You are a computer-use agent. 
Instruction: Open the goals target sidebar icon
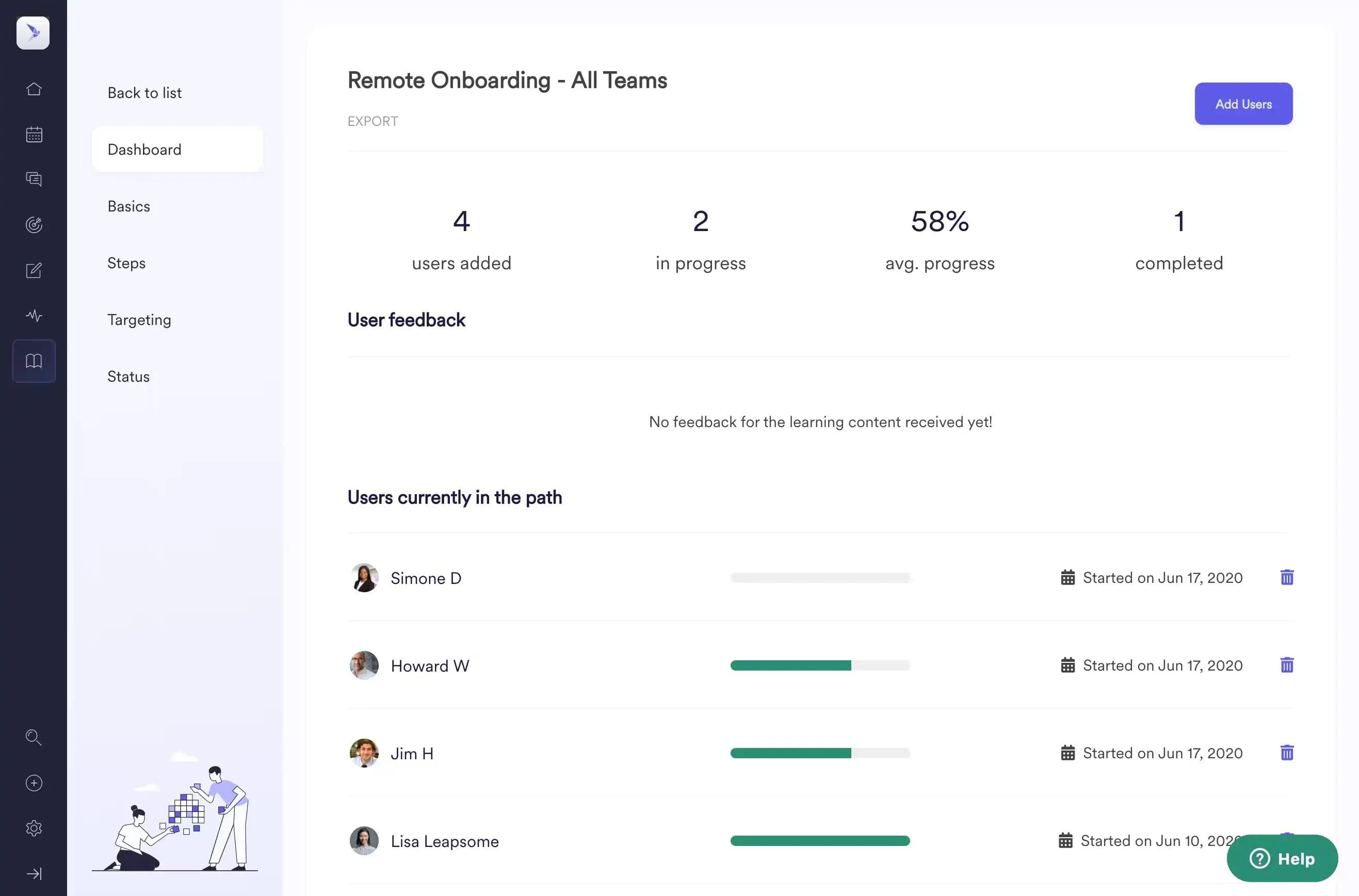click(x=34, y=224)
